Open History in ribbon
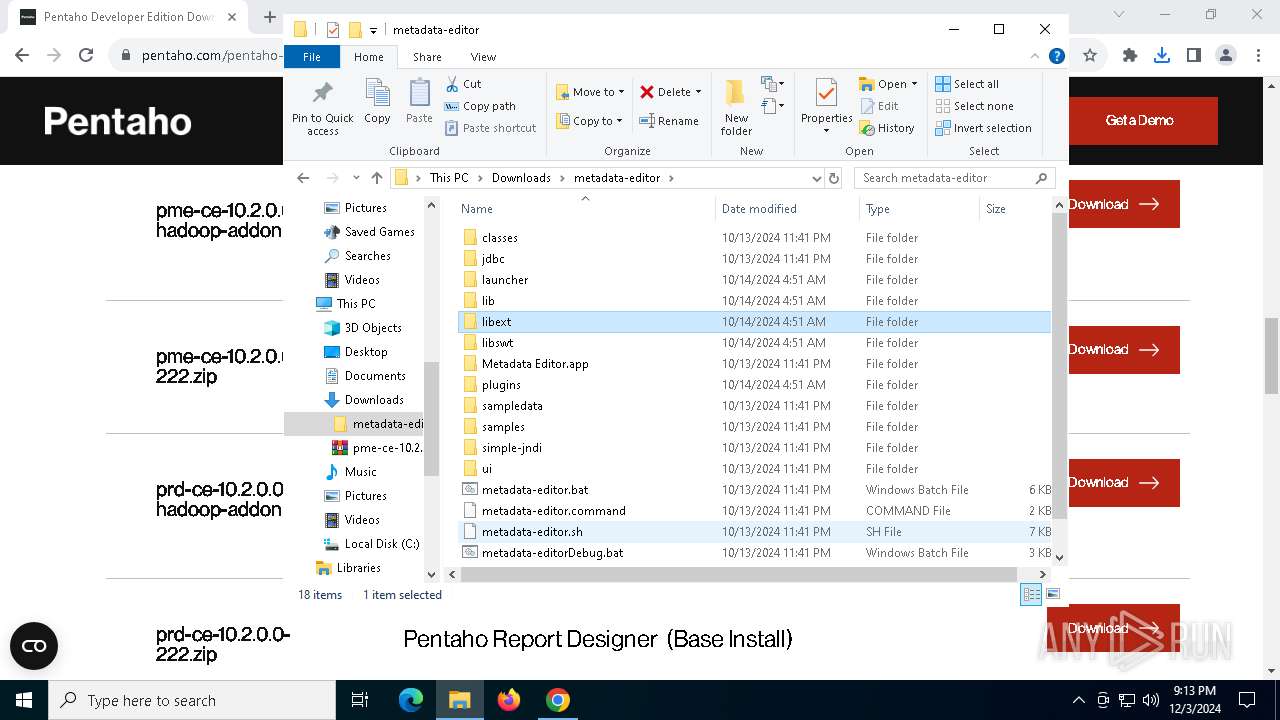Screen dimensions: 1280x720 click(887, 128)
